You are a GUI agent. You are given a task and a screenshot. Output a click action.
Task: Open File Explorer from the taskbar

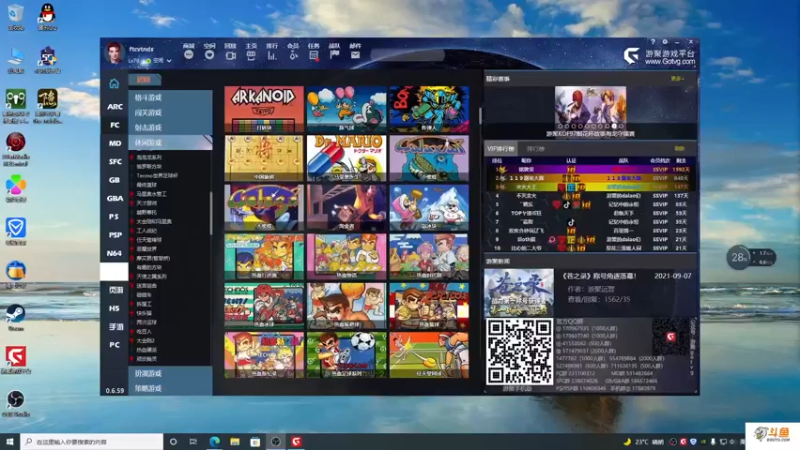(x=235, y=441)
